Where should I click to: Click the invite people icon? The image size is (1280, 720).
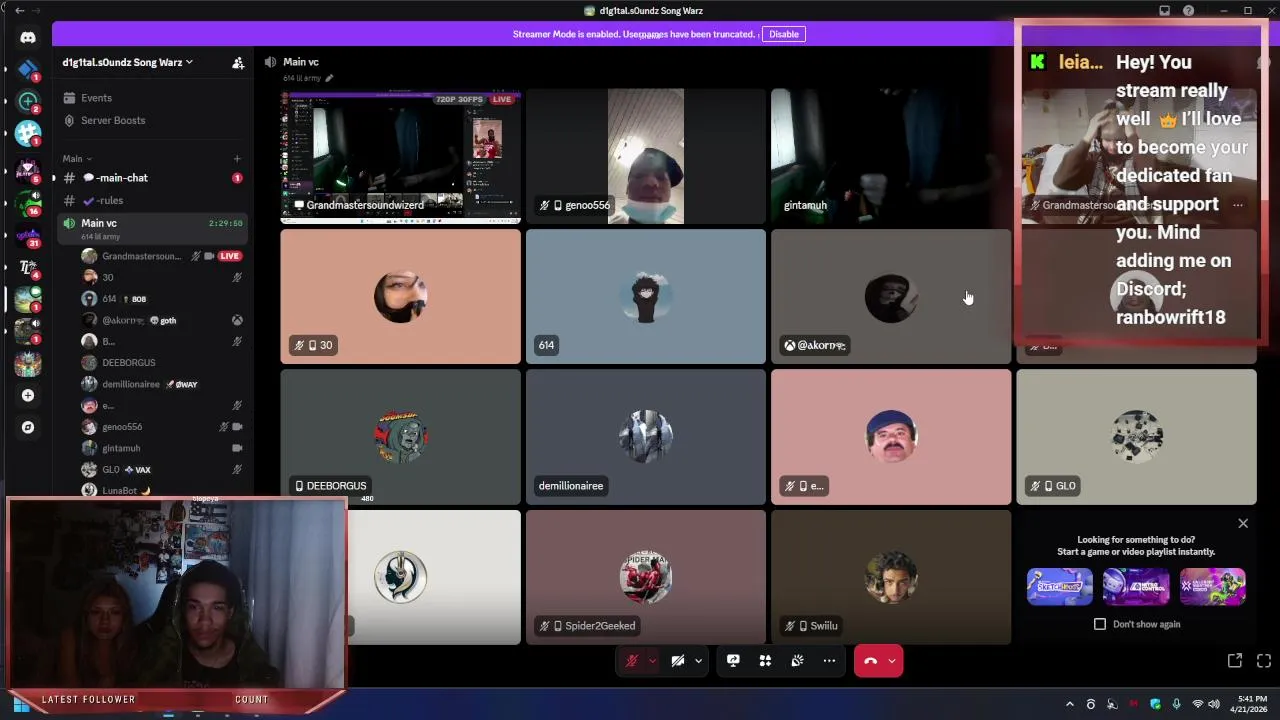coord(238,62)
